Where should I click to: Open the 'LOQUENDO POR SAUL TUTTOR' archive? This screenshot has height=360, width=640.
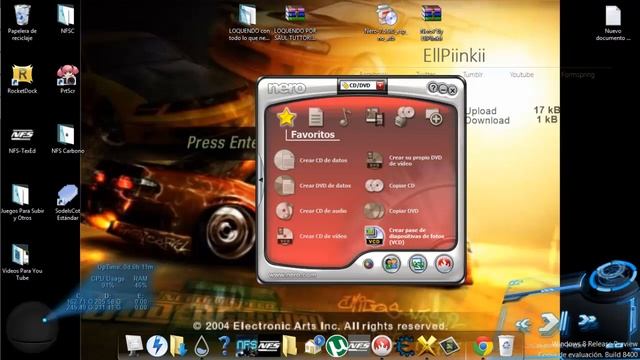pos(295,22)
